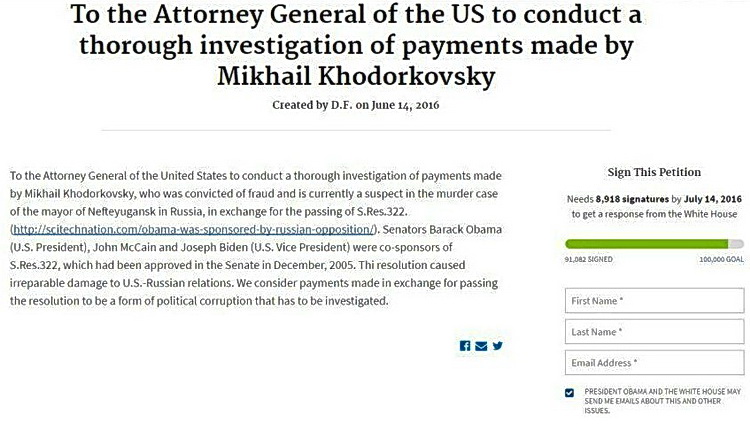Uncheck the White House emails checkbox
The height and width of the screenshot is (431, 750).
(569, 393)
